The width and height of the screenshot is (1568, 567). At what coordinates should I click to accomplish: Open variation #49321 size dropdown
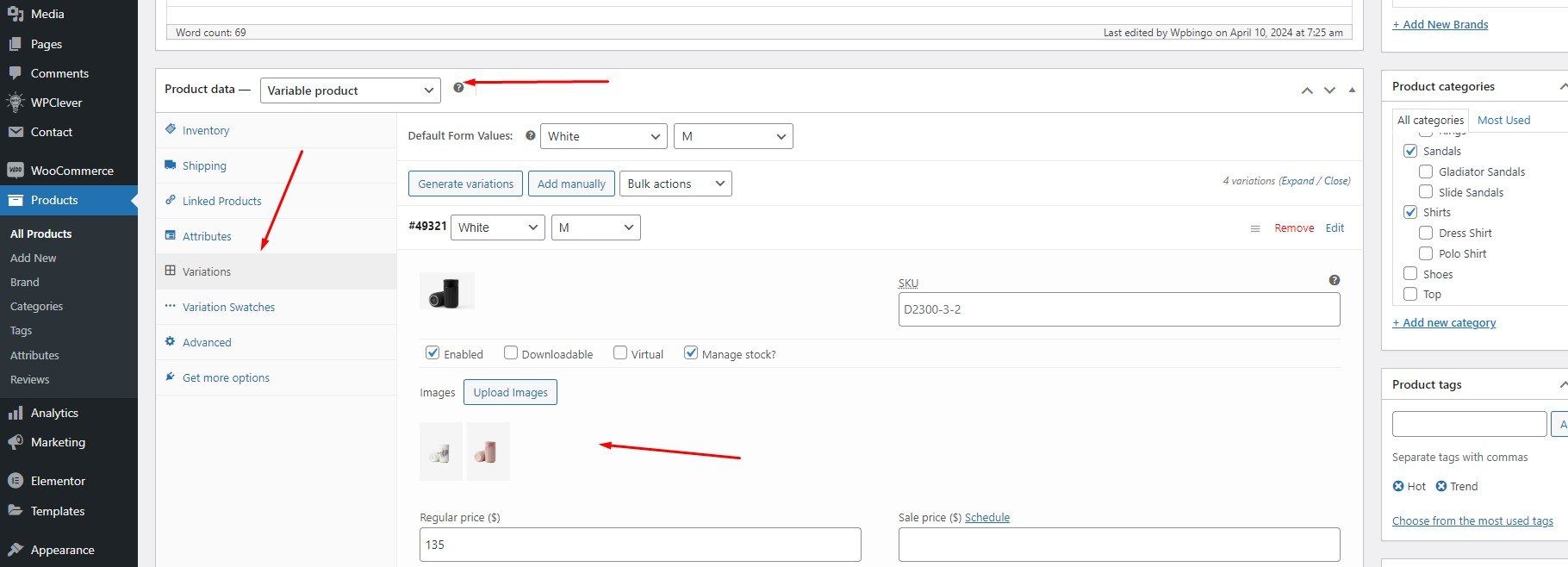tap(596, 227)
